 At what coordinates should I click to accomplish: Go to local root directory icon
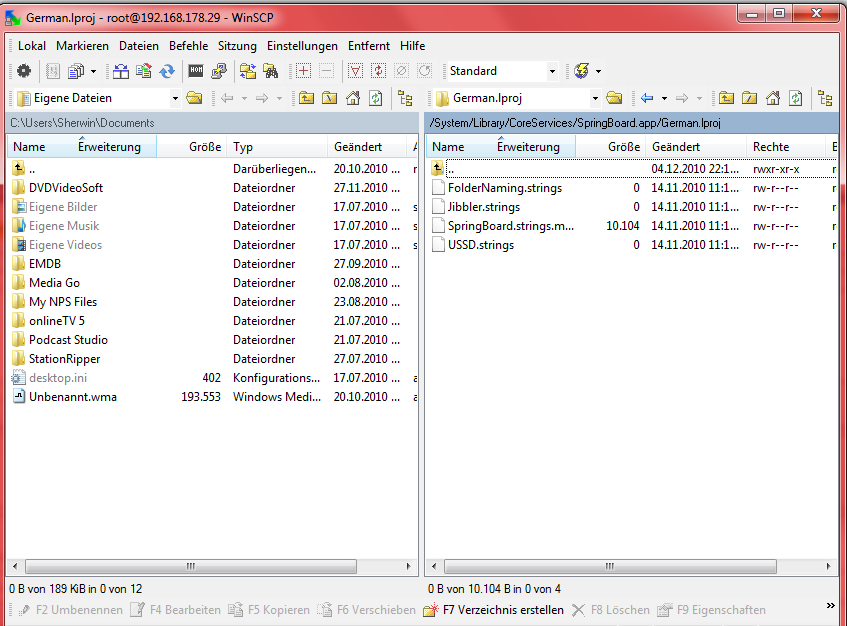point(330,98)
